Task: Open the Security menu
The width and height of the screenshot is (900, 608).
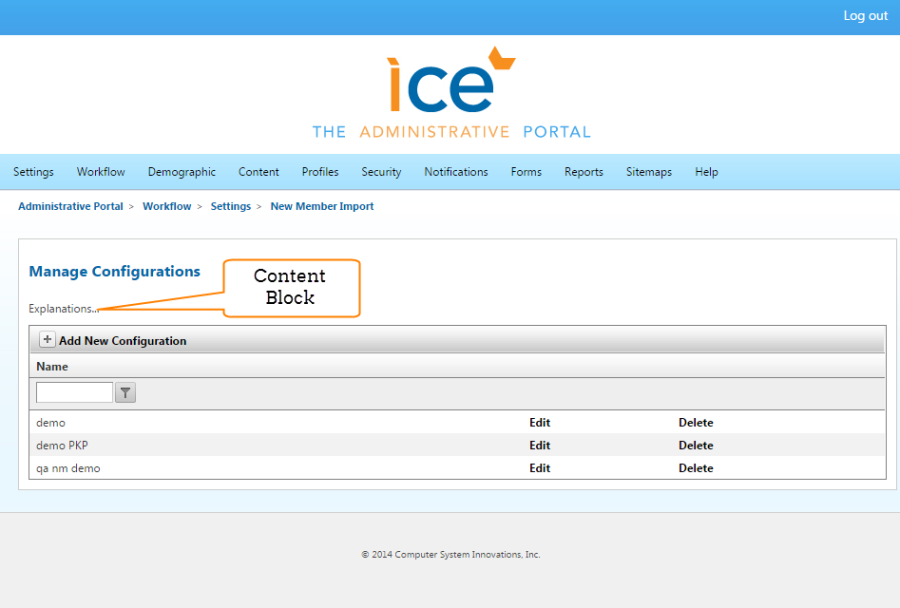Action: pyautogui.click(x=381, y=172)
